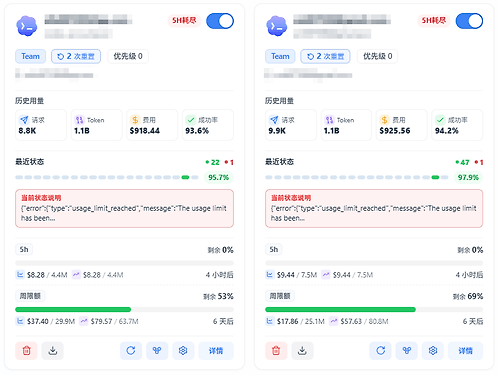This screenshot has width=498, height=375.
Task: Click 优先级 0 on the $925.56 card
Action: click(377, 56)
